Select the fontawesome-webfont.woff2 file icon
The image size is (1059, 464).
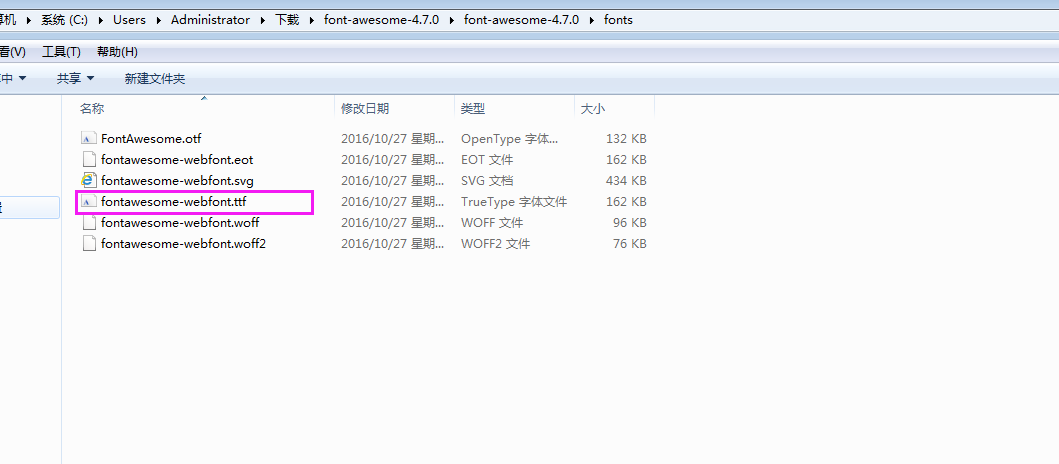click(x=88, y=243)
